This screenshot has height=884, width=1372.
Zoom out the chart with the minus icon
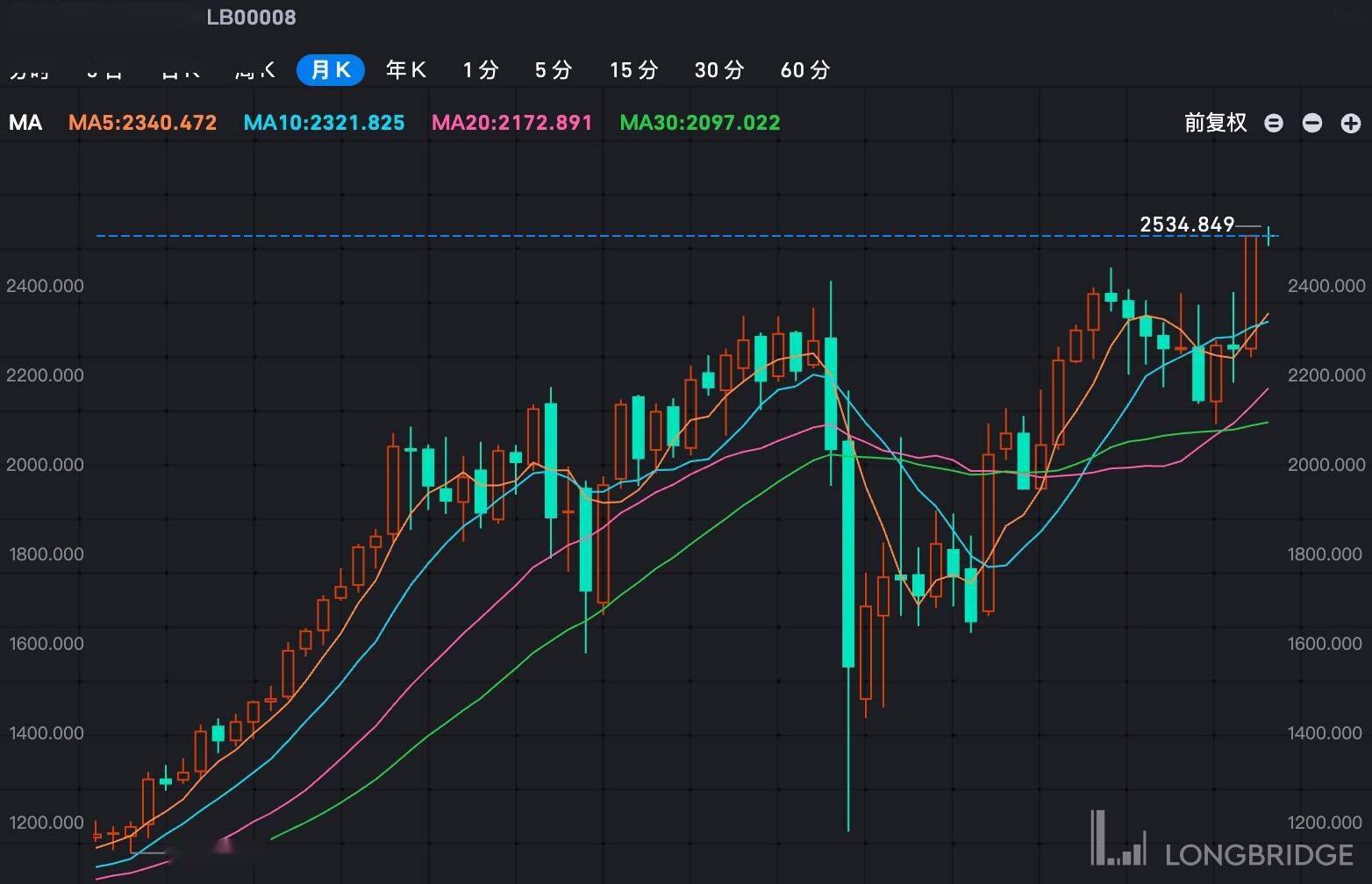[x=1311, y=124]
